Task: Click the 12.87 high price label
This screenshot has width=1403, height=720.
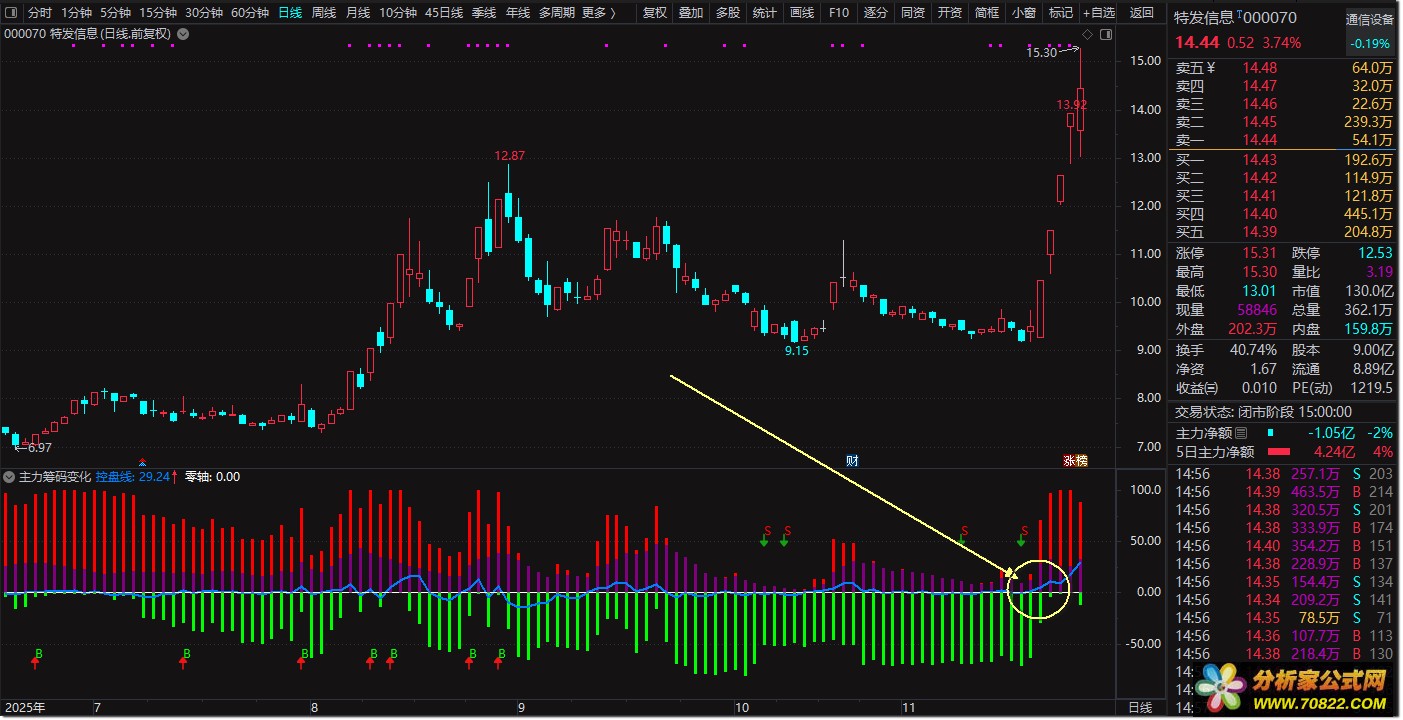Action: 510,156
